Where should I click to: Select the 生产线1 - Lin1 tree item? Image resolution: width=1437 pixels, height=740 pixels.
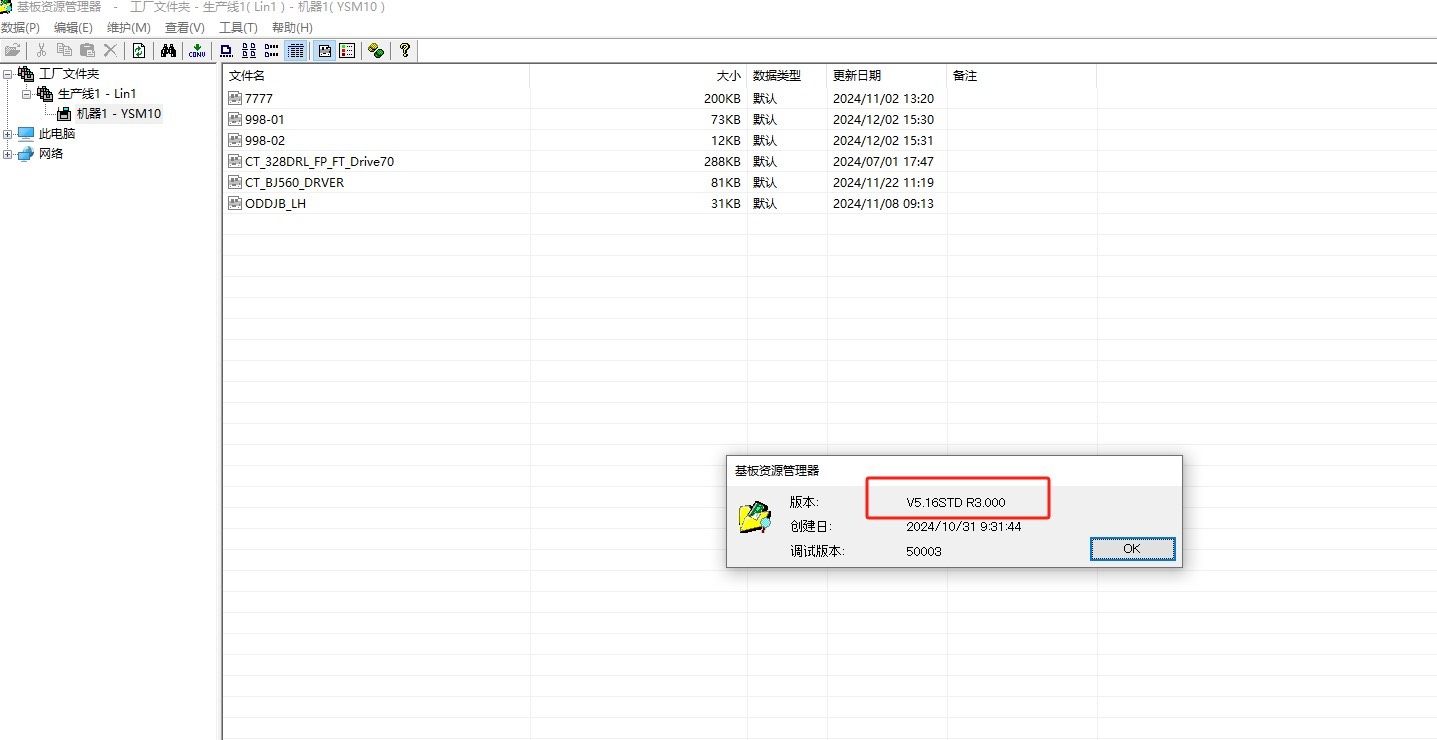[x=96, y=94]
